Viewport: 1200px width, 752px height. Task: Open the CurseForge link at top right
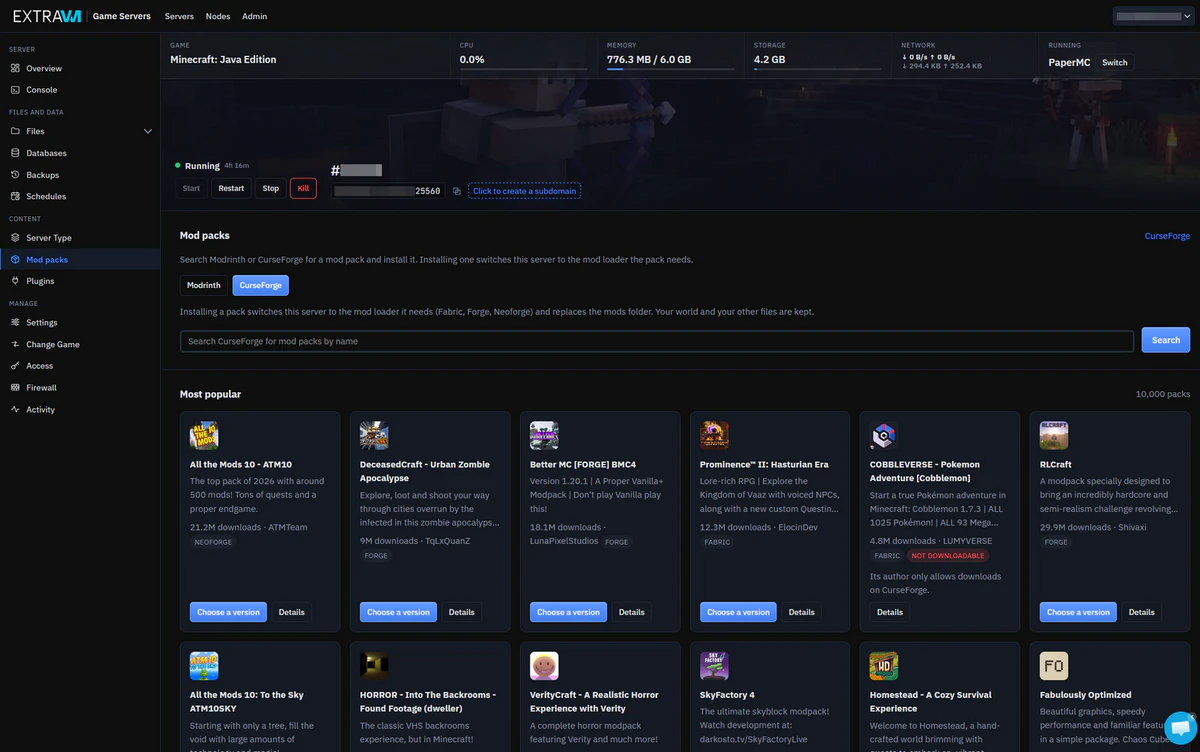tap(1167, 236)
